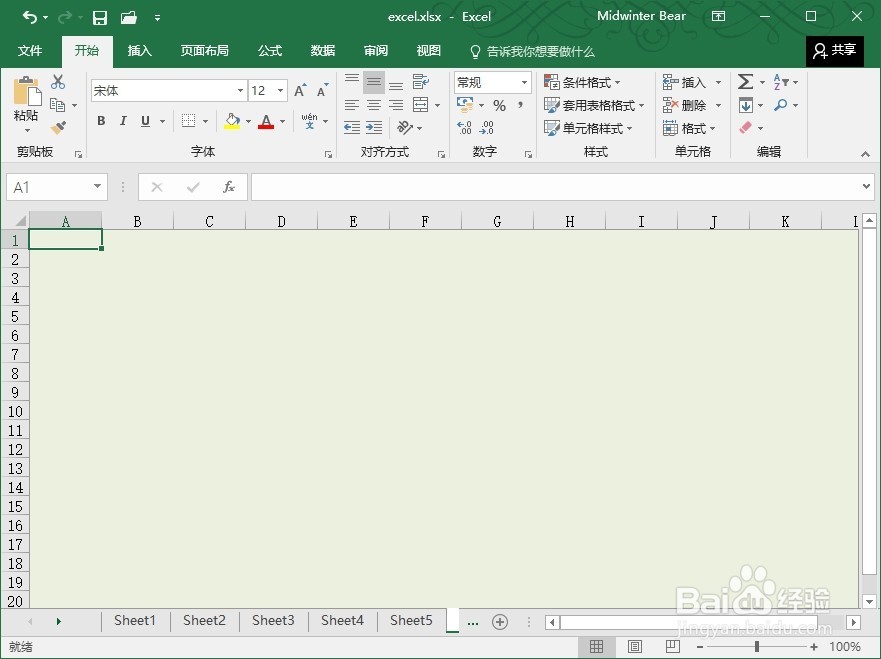Click the Wrap Text icon
881x659 pixels.
tap(420, 82)
